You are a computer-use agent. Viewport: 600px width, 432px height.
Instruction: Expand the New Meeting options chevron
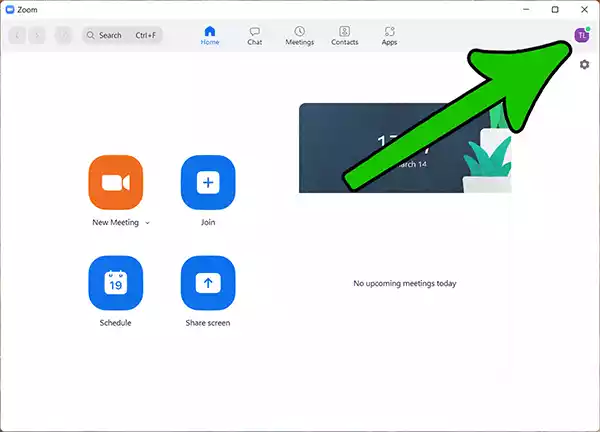(147, 223)
